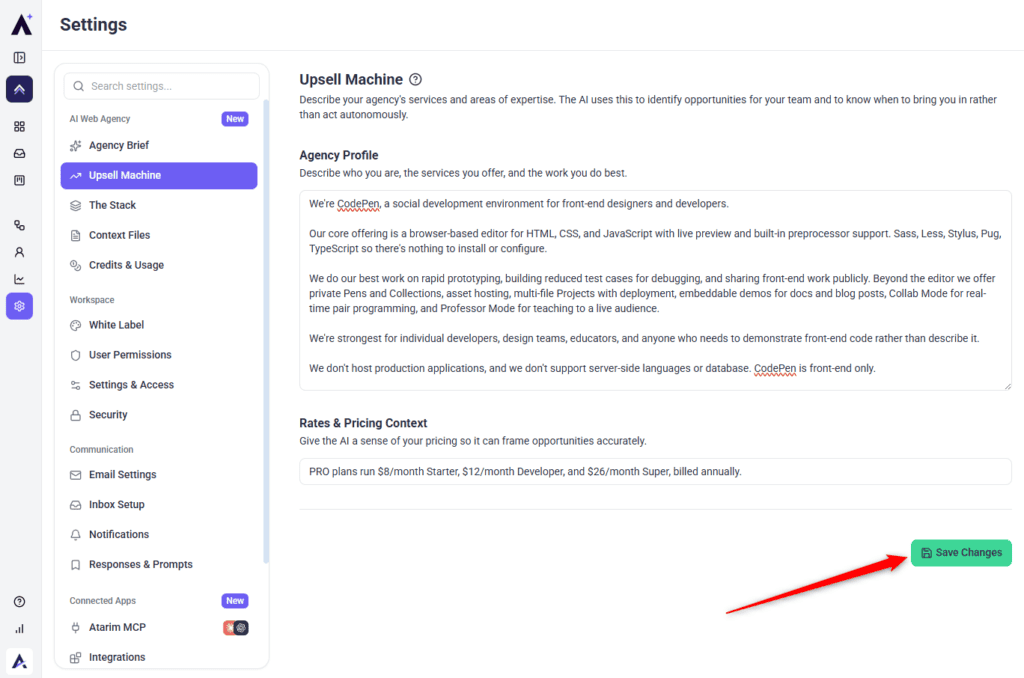This screenshot has height=678, width=1024.
Task: Open Email Settings
Action: (x=159, y=475)
